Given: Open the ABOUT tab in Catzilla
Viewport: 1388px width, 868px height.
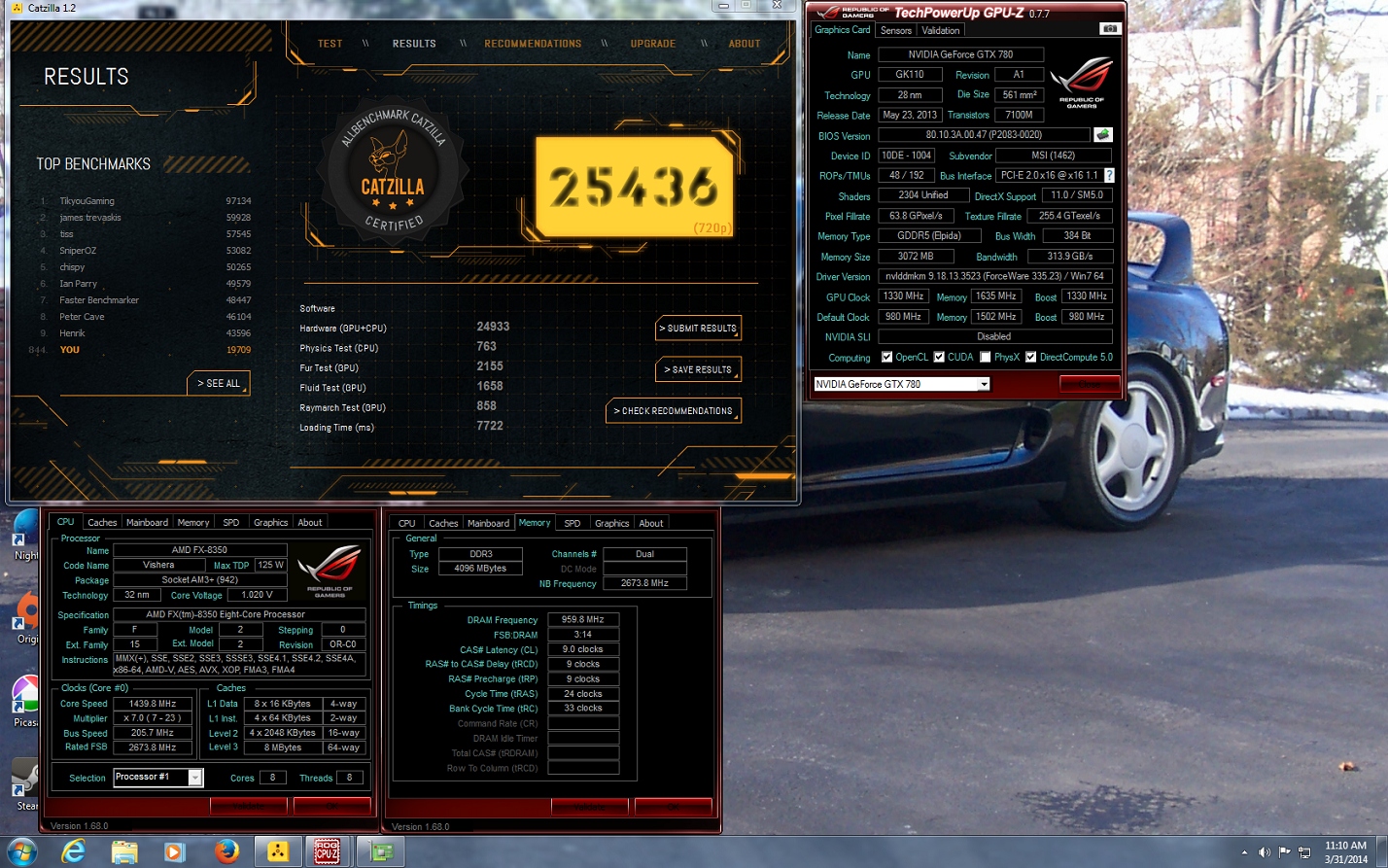Looking at the screenshot, I should [x=745, y=44].
